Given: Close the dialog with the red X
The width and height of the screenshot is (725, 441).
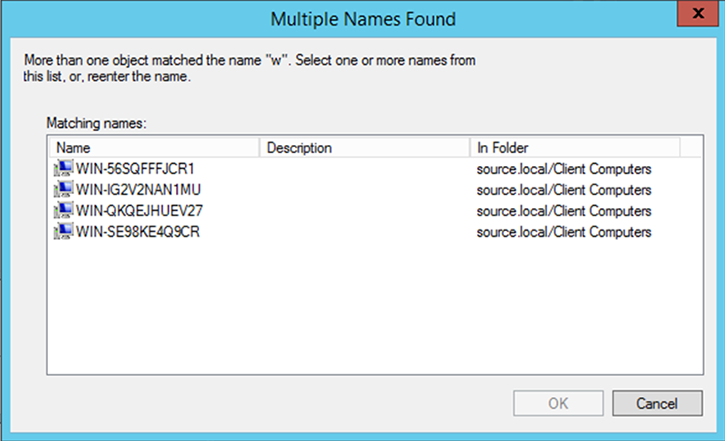Looking at the screenshot, I should [698, 13].
